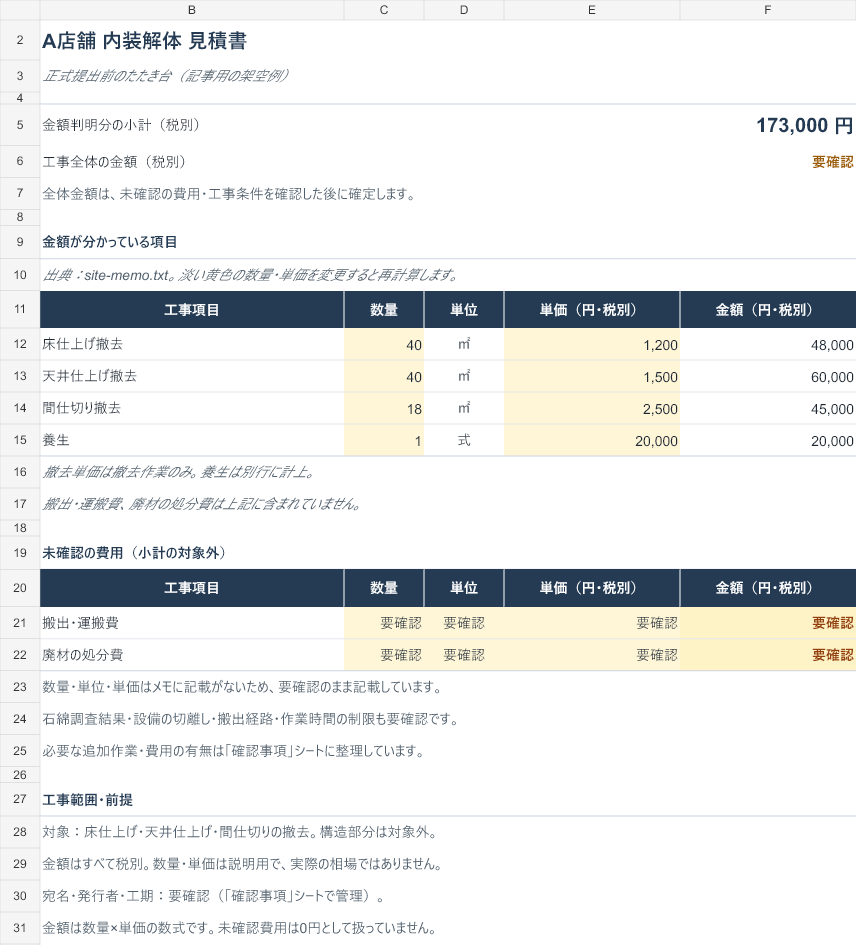Viewport: 856px width, 945px height.
Task: Click the heading 金額が分かっている項目
Action: click(110, 242)
